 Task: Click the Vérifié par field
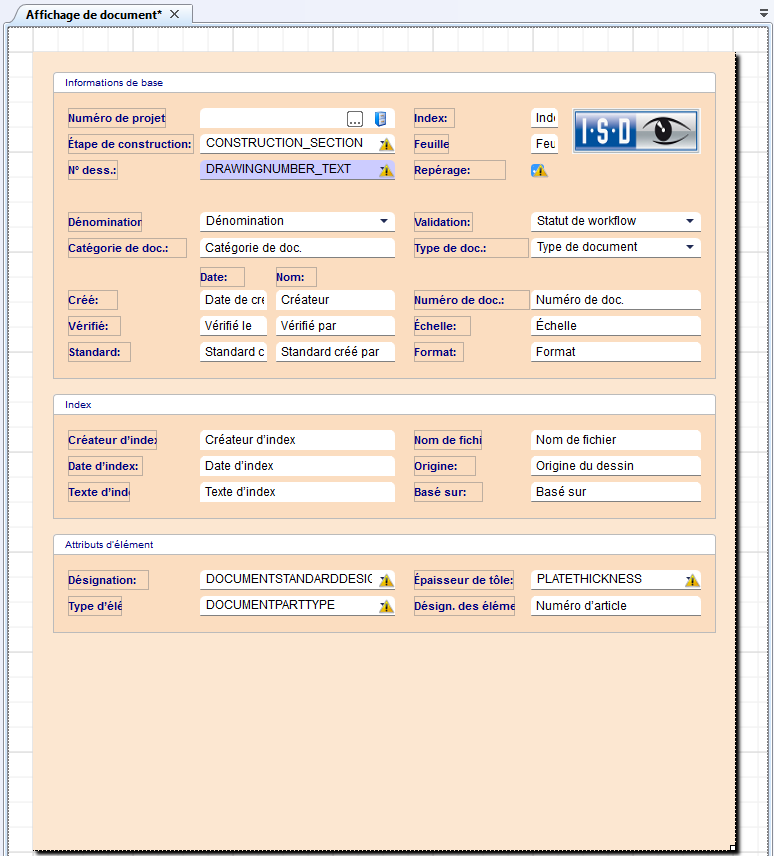tap(335, 326)
